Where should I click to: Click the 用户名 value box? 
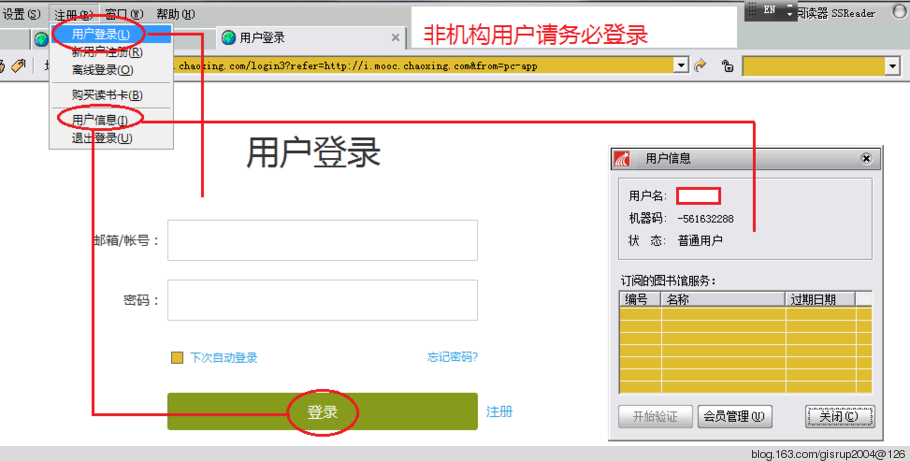pos(699,196)
